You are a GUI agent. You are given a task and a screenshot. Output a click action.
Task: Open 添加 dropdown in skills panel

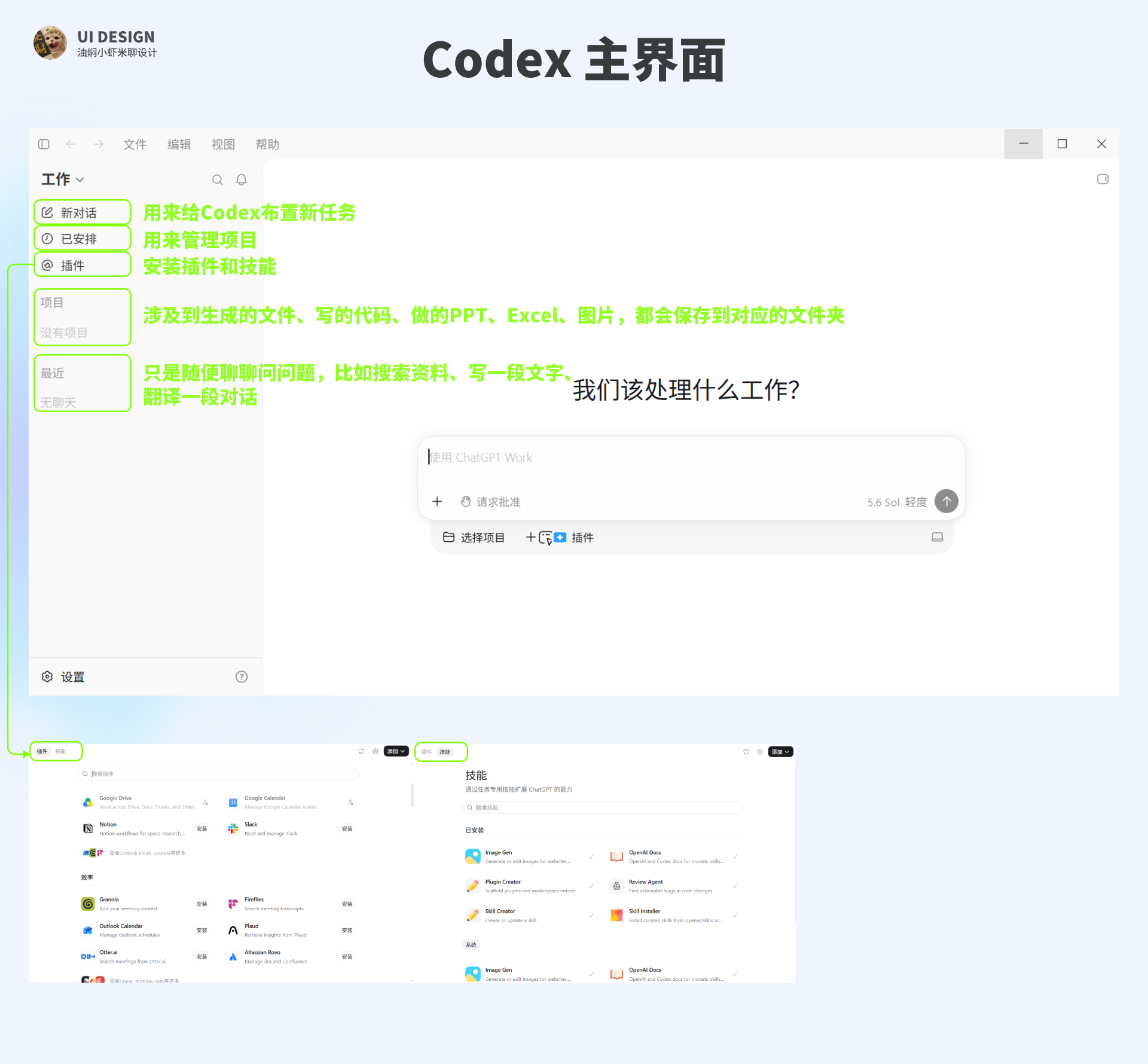click(x=780, y=752)
